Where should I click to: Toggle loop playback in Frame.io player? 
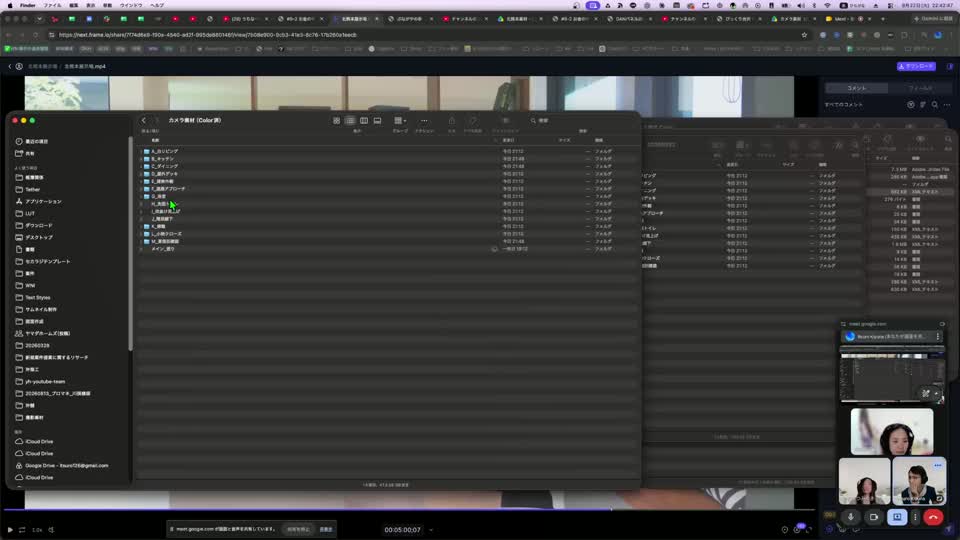tap(22, 530)
